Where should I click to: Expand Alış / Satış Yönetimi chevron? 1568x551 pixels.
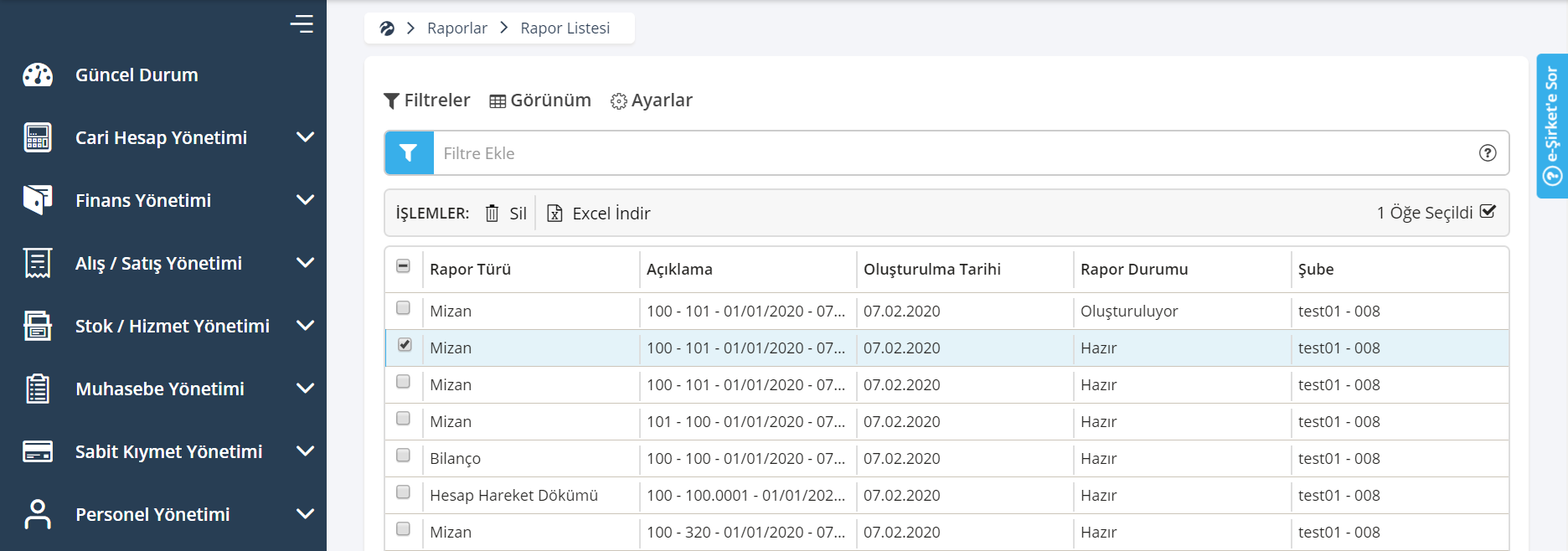point(306,263)
